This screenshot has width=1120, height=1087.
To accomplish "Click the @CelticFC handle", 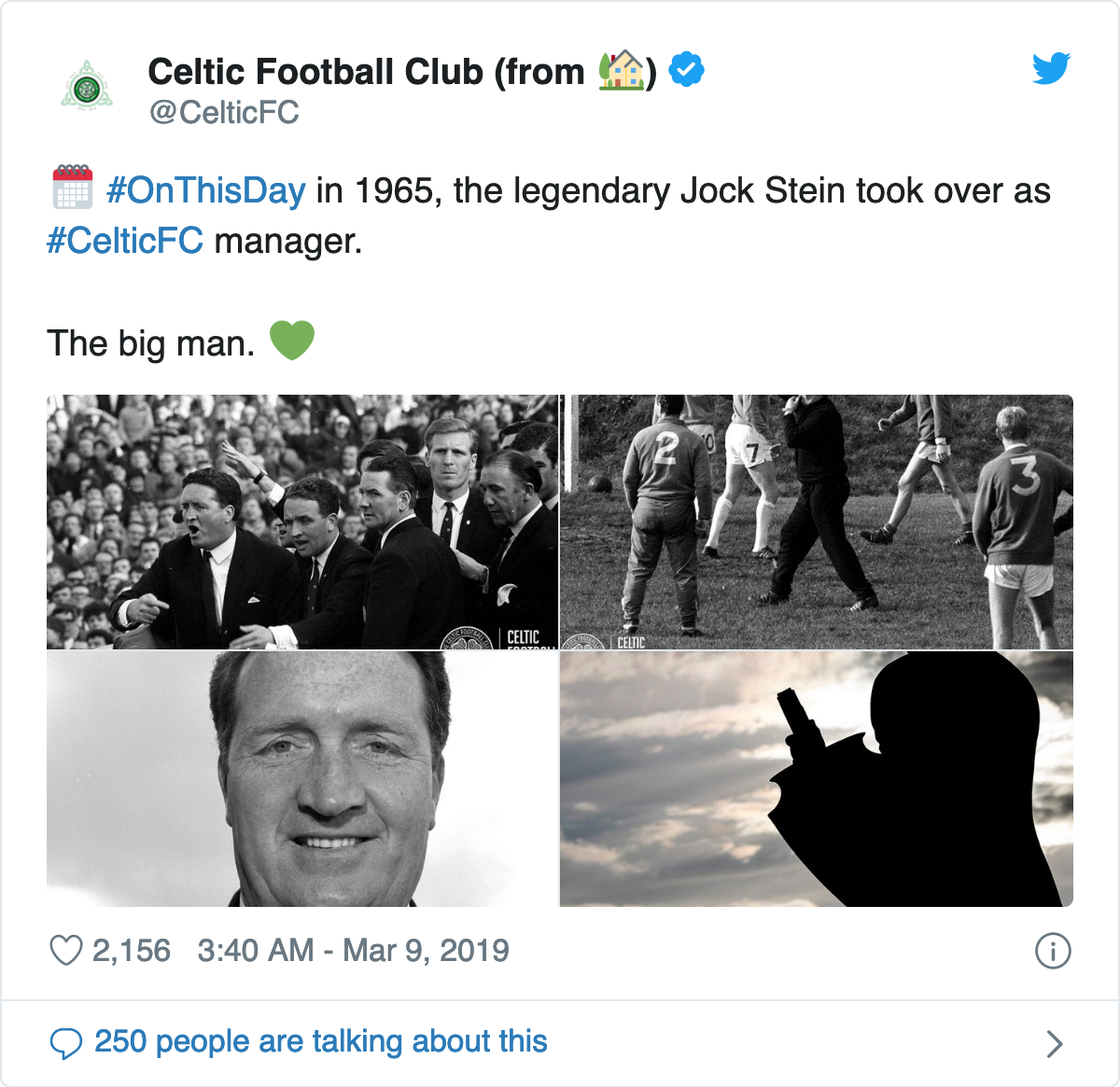I will coord(224,113).
